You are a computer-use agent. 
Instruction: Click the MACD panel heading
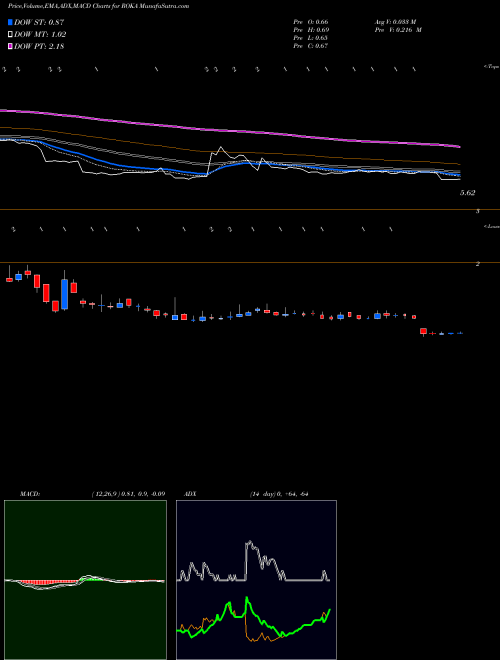click(x=30, y=494)
